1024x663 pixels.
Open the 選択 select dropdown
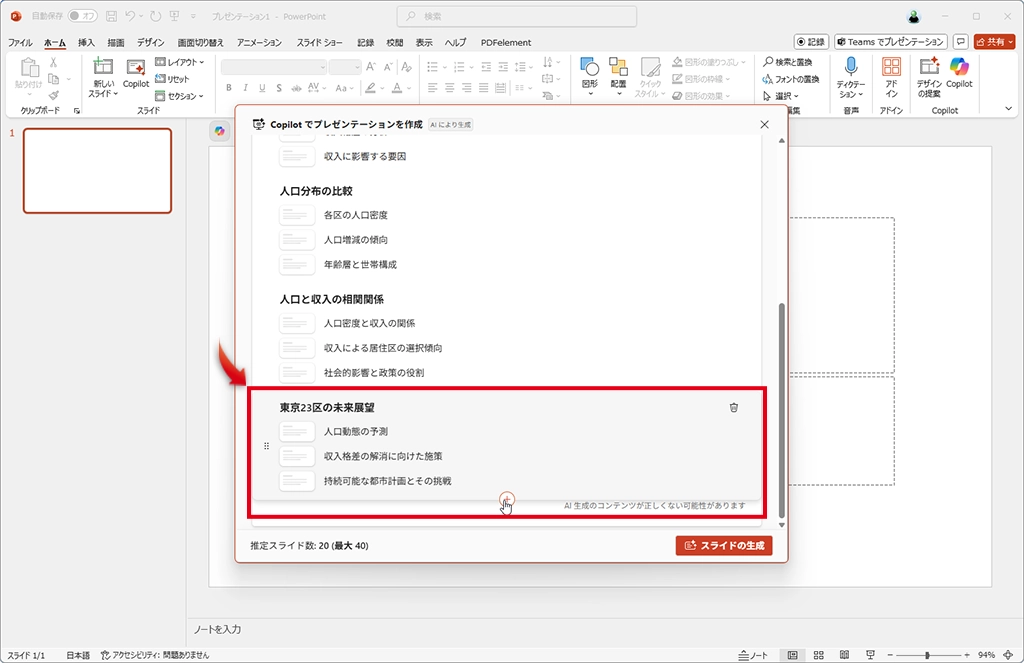(781, 96)
